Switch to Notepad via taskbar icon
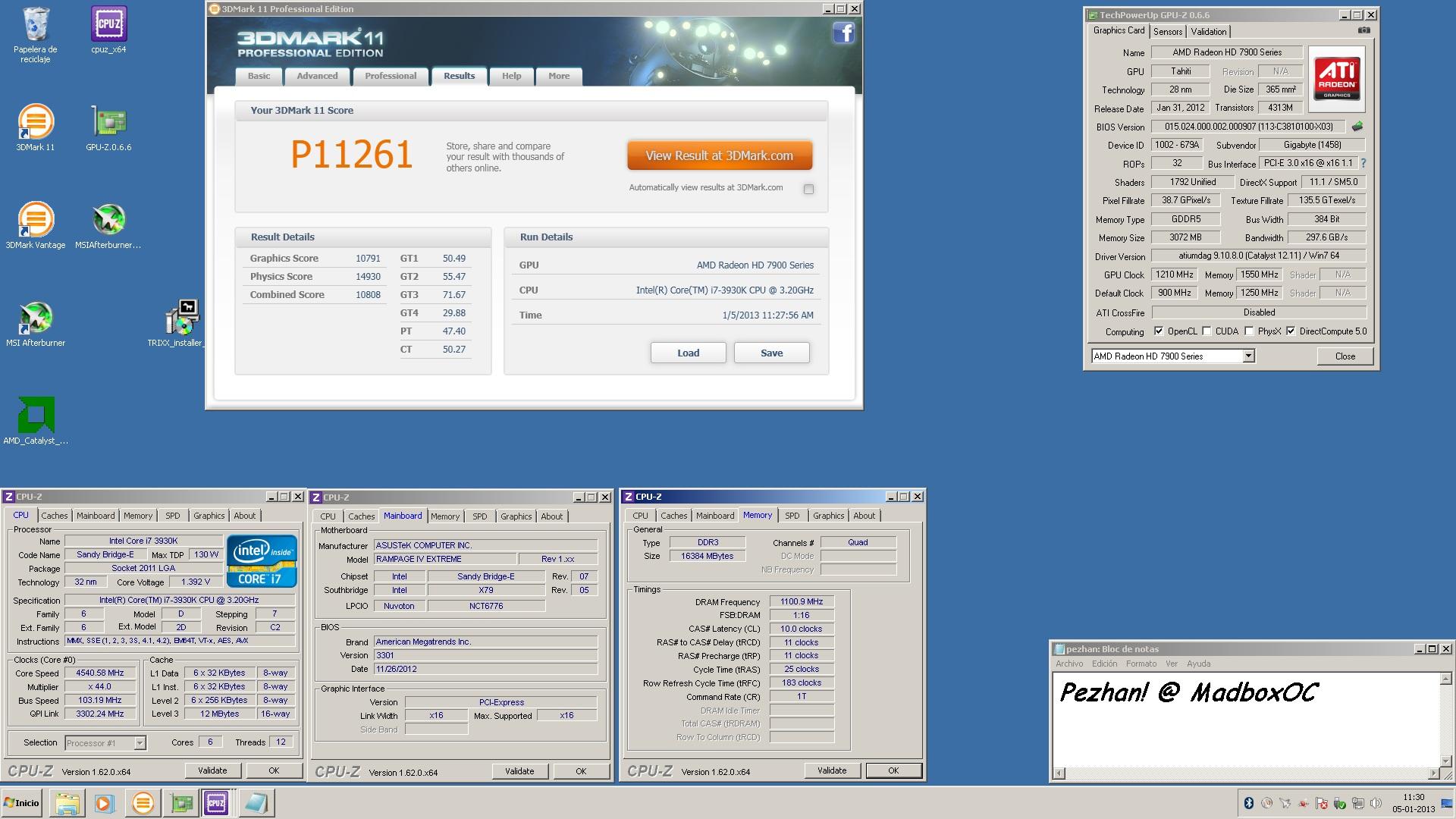The image size is (1456, 819). pyautogui.click(x=256, y=802)
